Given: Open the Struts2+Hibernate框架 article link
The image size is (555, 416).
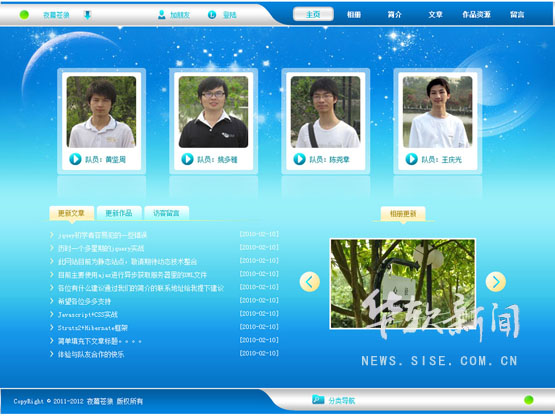Looking at the screenshot, I should (93, 328).
